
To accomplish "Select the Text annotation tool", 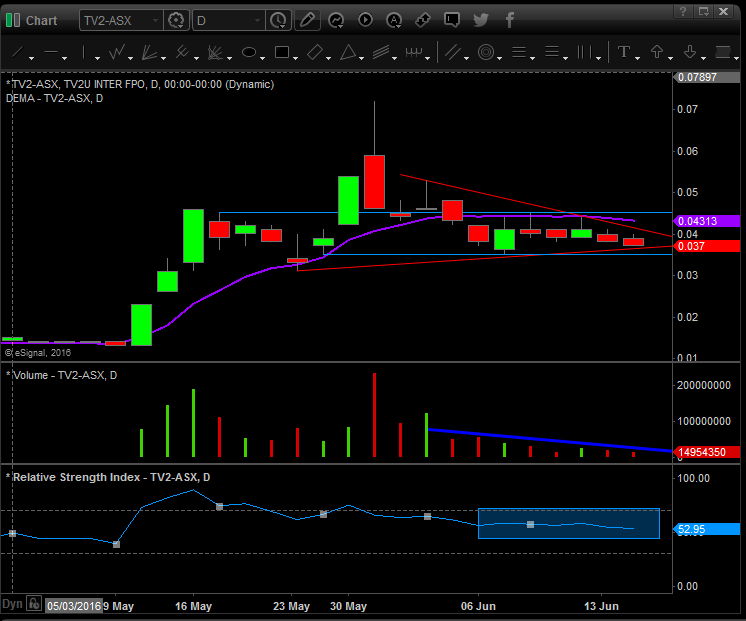I will click(x=624, y=52).
